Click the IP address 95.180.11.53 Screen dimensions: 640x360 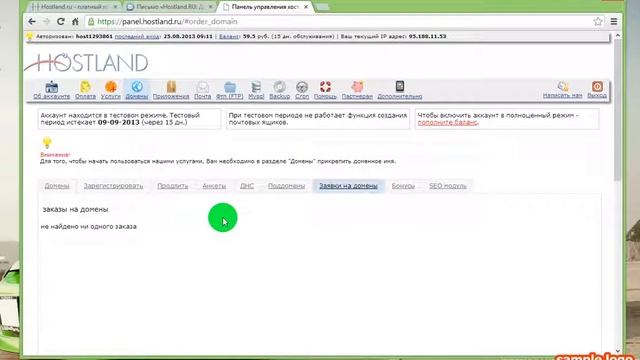(x=427, y=36)
